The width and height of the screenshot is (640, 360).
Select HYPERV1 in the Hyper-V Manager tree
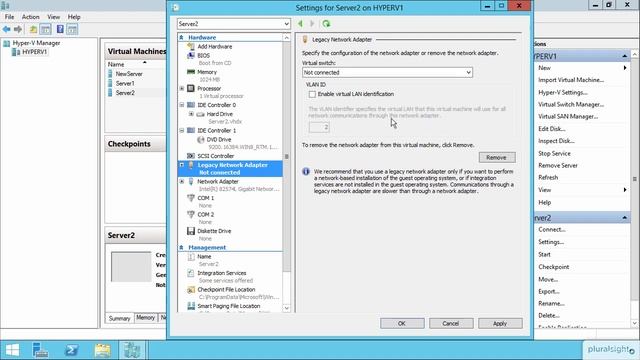[34, 52]
